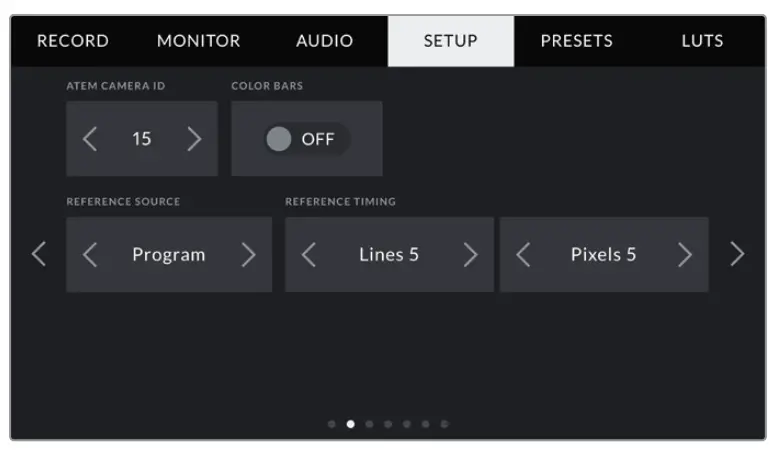Image resolution: width=781 pixels, height=450 pixels.
Task: Decrease the reference timing Pixels value
Action: click(523, 255)
